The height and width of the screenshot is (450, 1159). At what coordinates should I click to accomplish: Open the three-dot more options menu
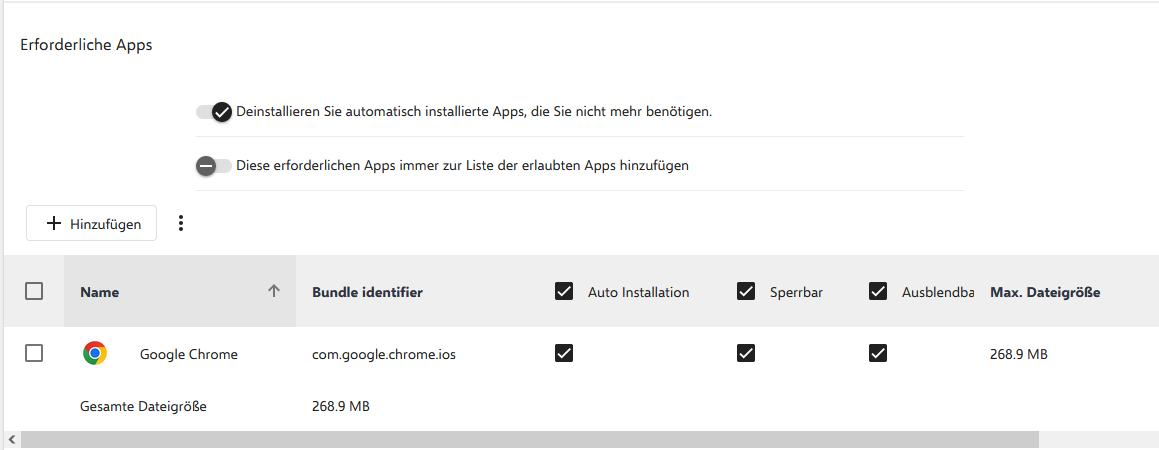(x=181, y=223)
